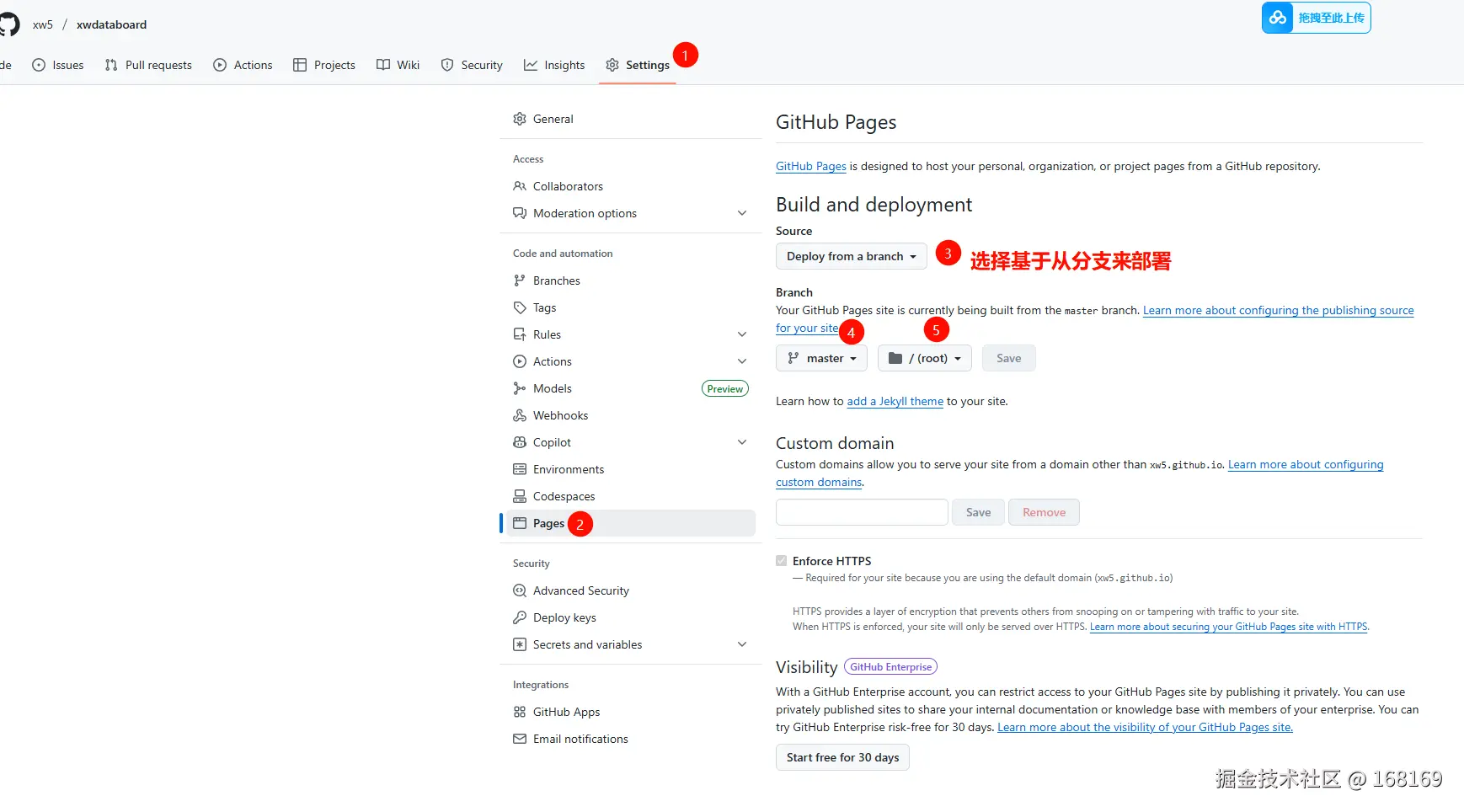The height and width of the screenshot is (812, 1464).
Task: Click the Preview badge beside Models
Action: [725, 388]
